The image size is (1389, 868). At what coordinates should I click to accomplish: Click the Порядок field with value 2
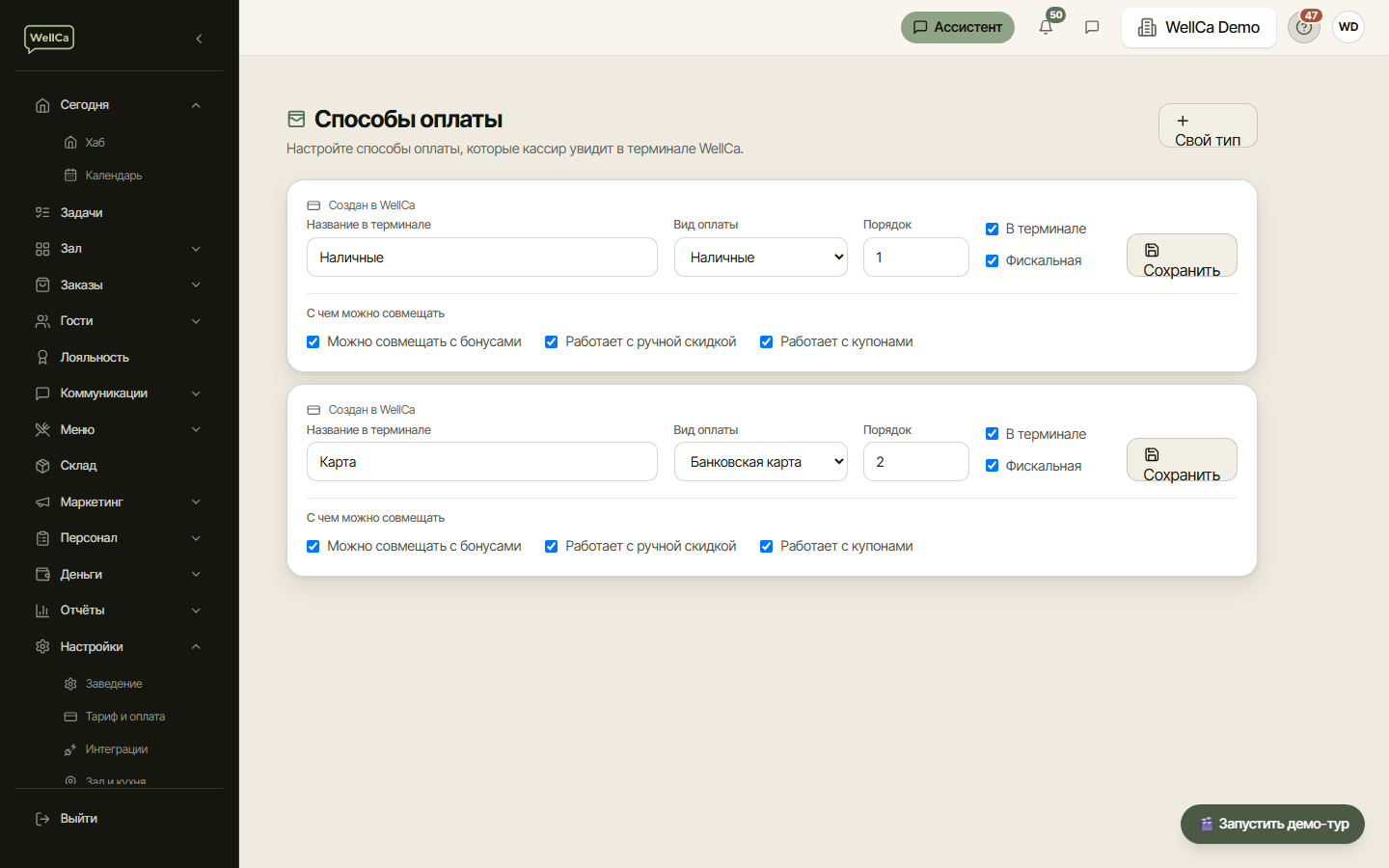point(916,462)
